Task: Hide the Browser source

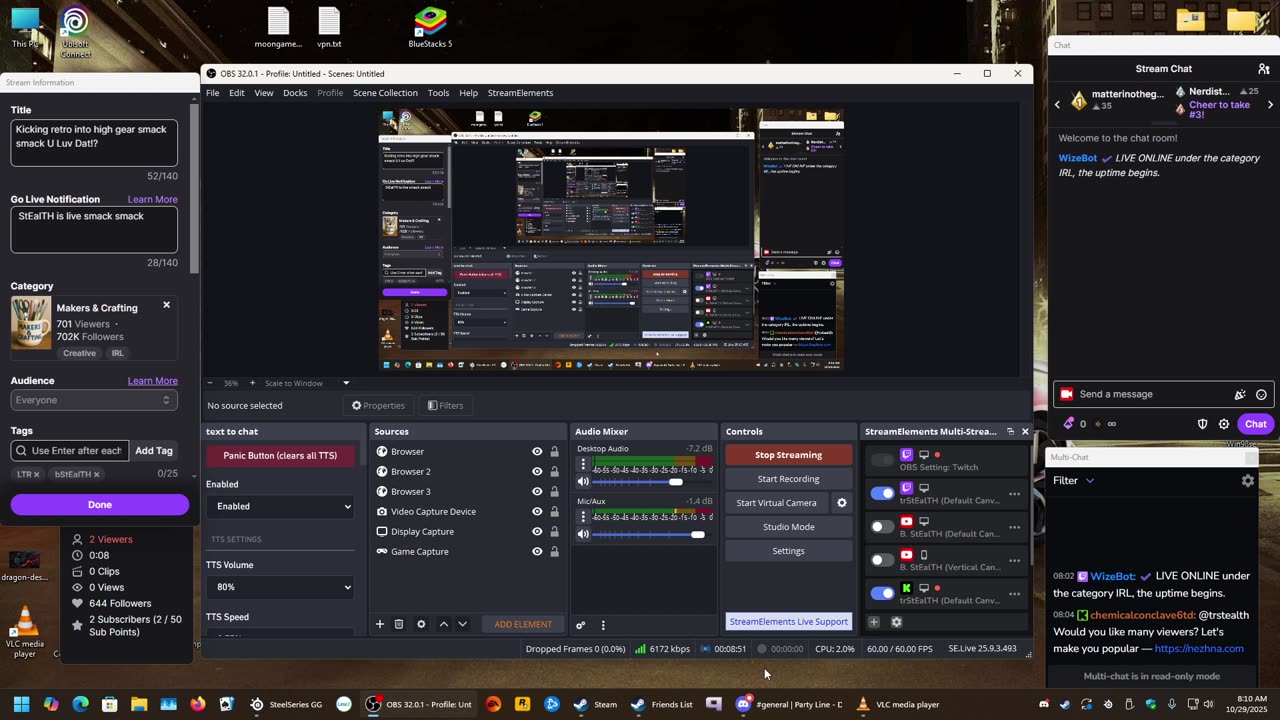Action: 537,452
